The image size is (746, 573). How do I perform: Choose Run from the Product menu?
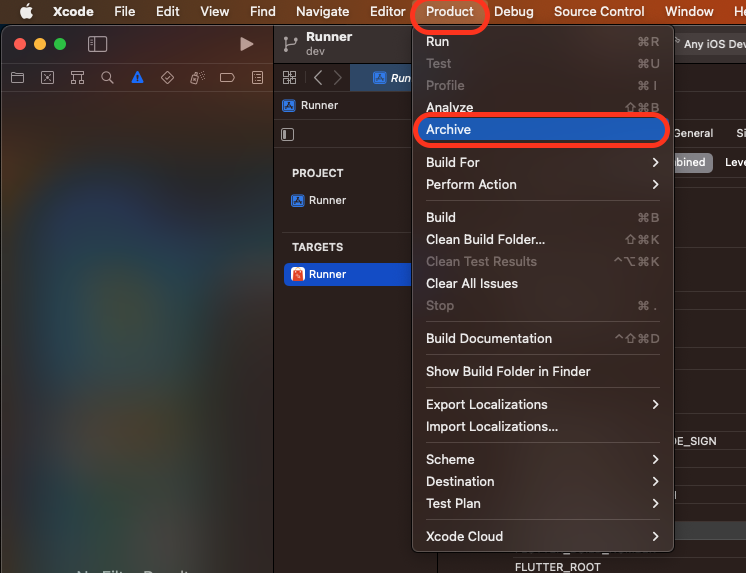click(542, 42)
